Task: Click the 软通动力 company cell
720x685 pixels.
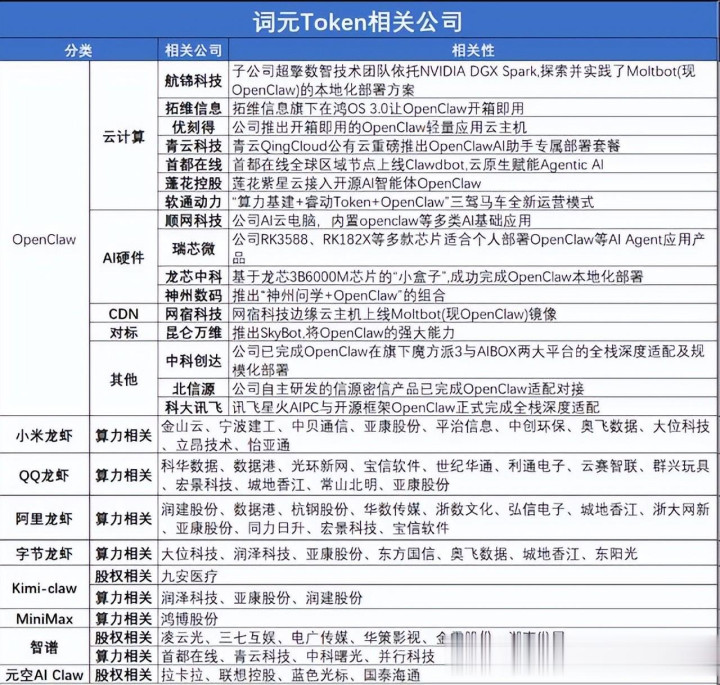Action: point(193,202)
